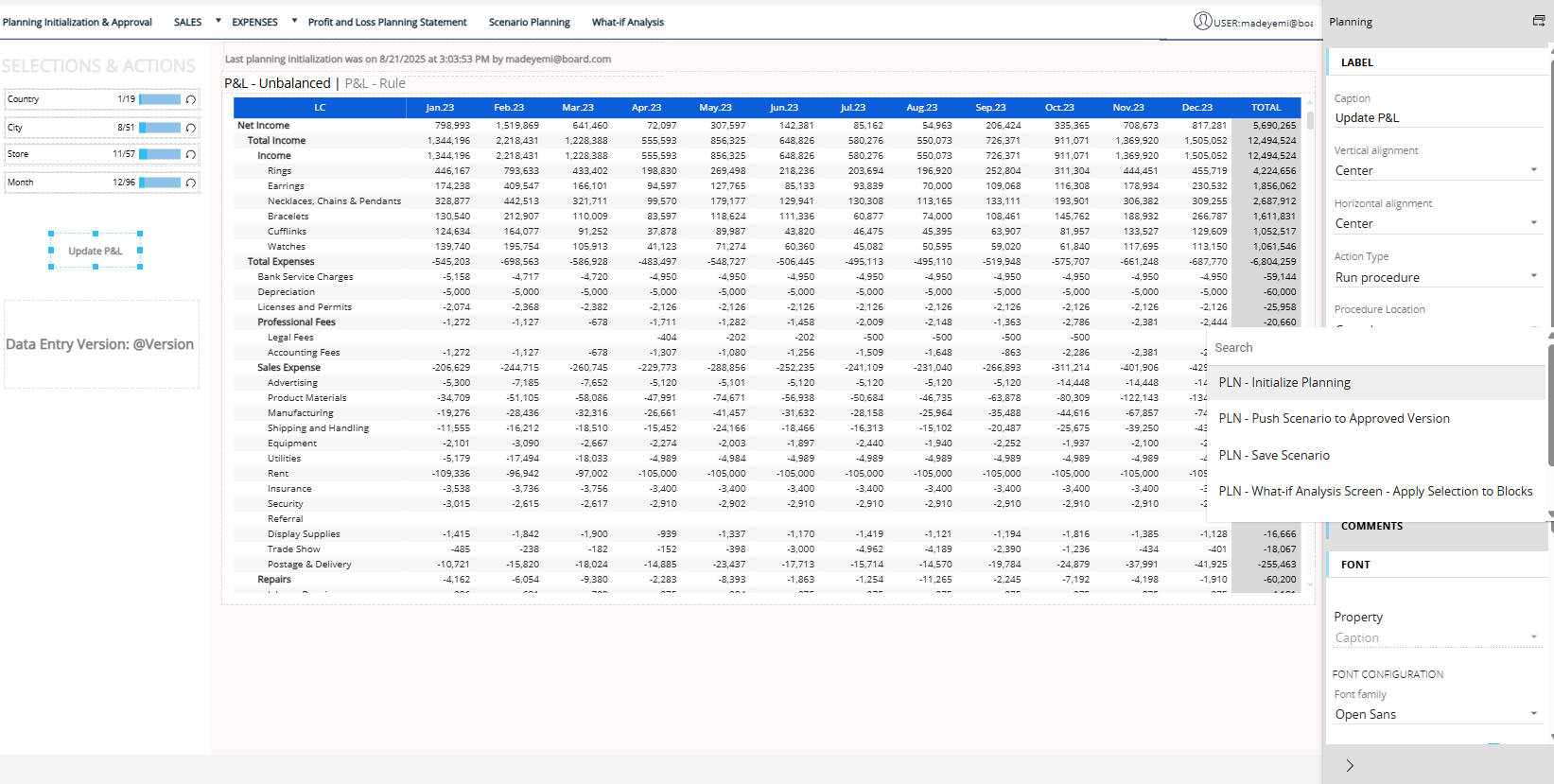This screenshot has width=1554, height=784.
Task: Click the Month selector box
Action: pyautogui.click(x=101, y=183)
